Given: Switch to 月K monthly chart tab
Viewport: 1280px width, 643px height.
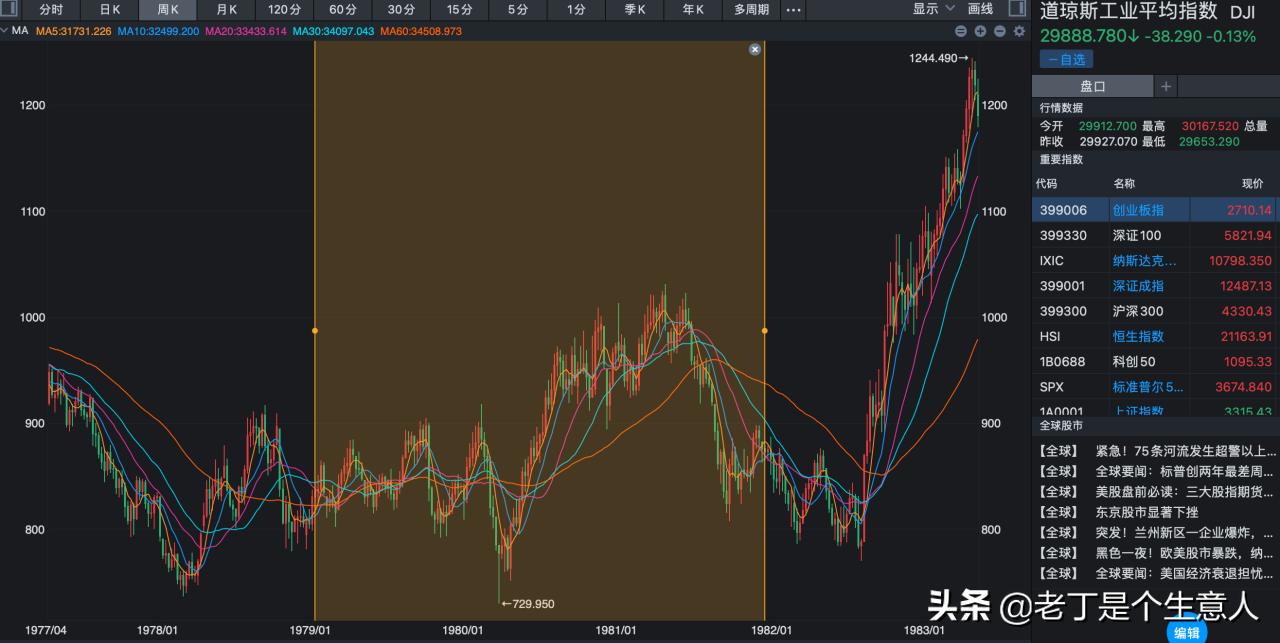Looking at the screenshot, I should (x=226, y=9).
